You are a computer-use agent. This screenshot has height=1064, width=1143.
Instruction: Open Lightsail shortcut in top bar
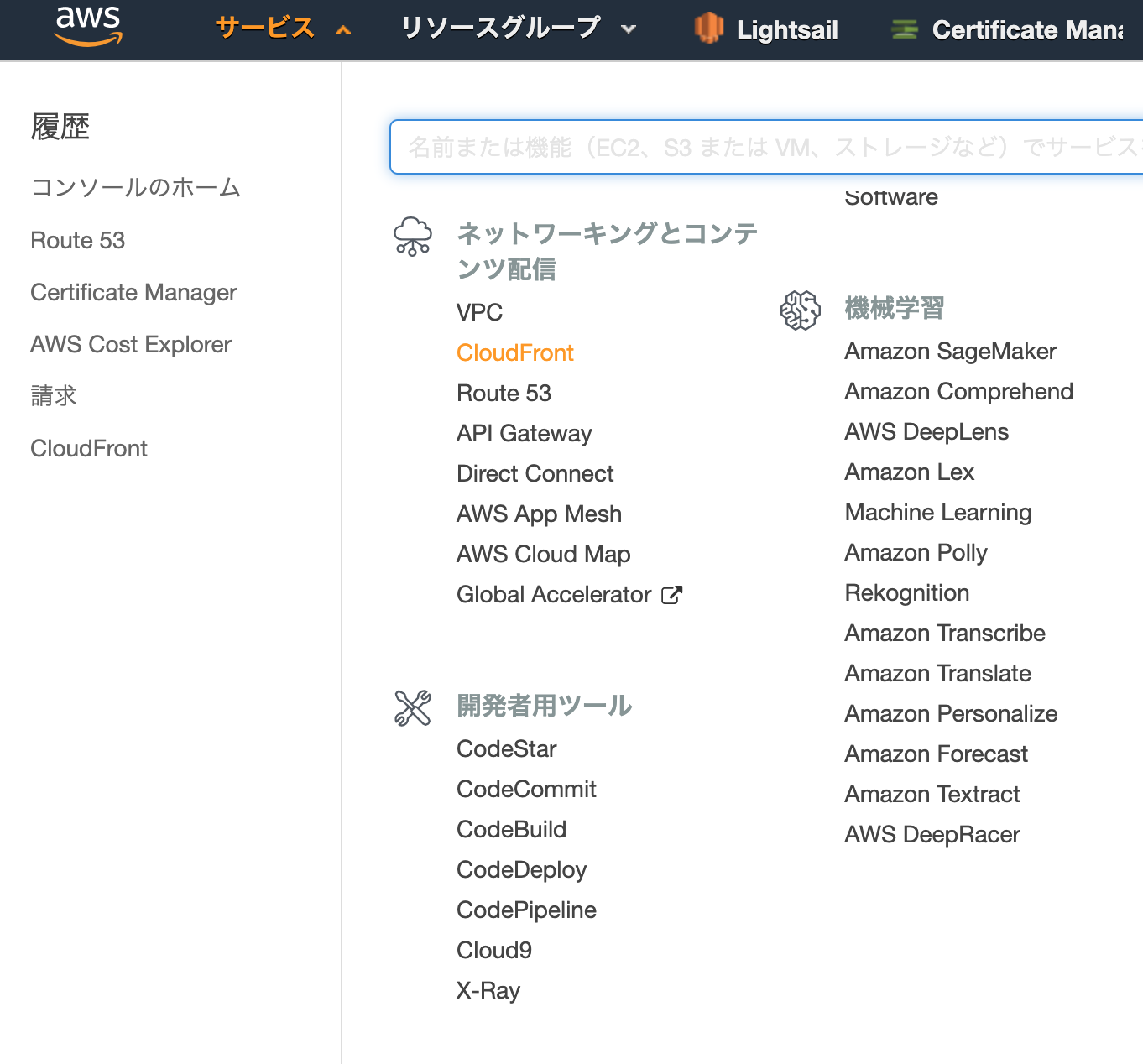[786, 30]
